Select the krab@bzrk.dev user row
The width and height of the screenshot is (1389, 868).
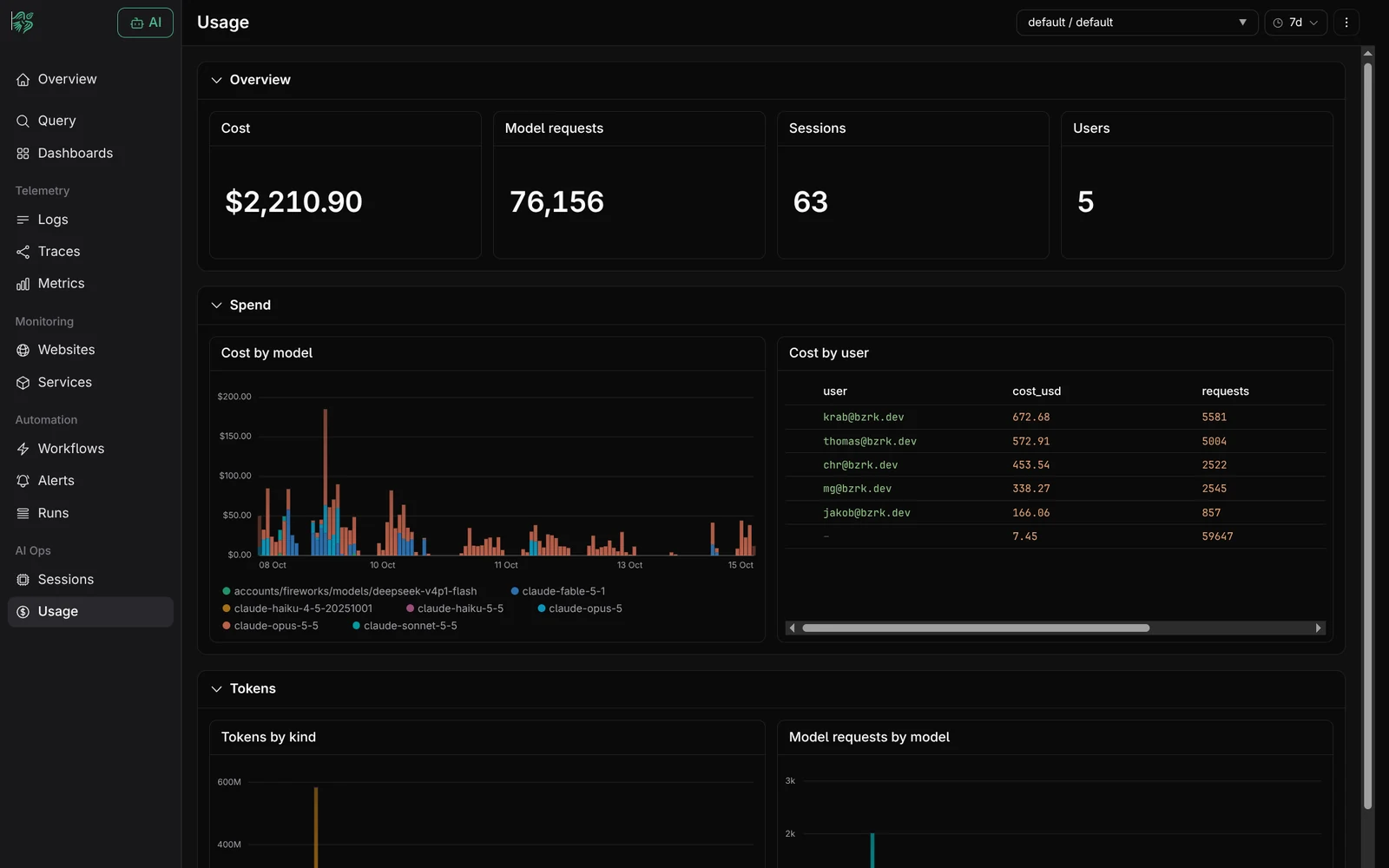click(x=1056, y=418)
